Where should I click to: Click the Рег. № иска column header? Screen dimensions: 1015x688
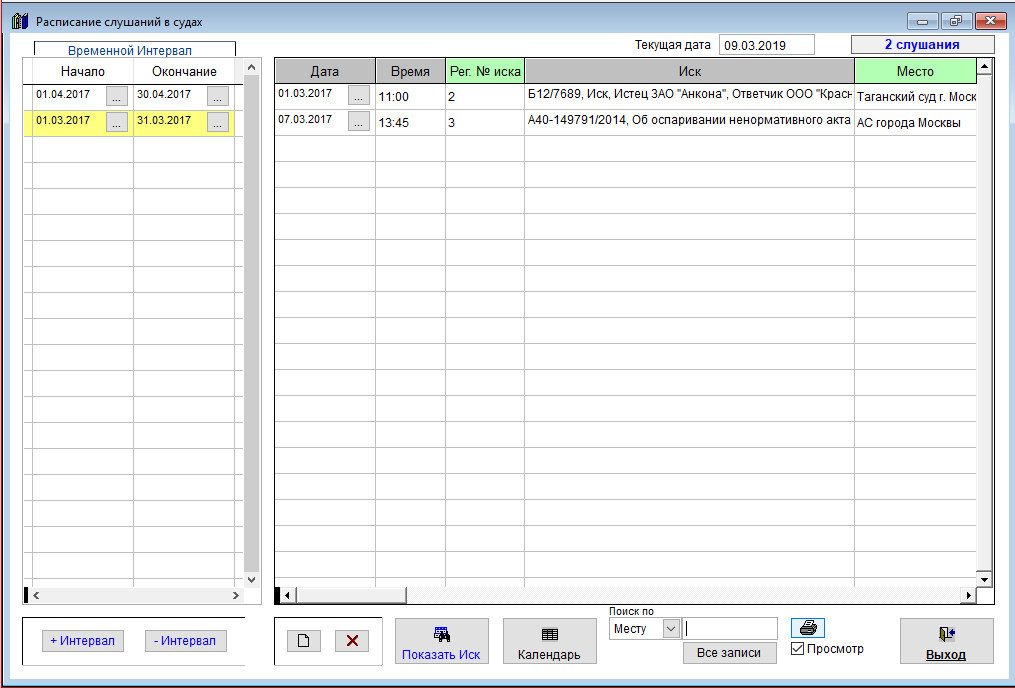485,71
